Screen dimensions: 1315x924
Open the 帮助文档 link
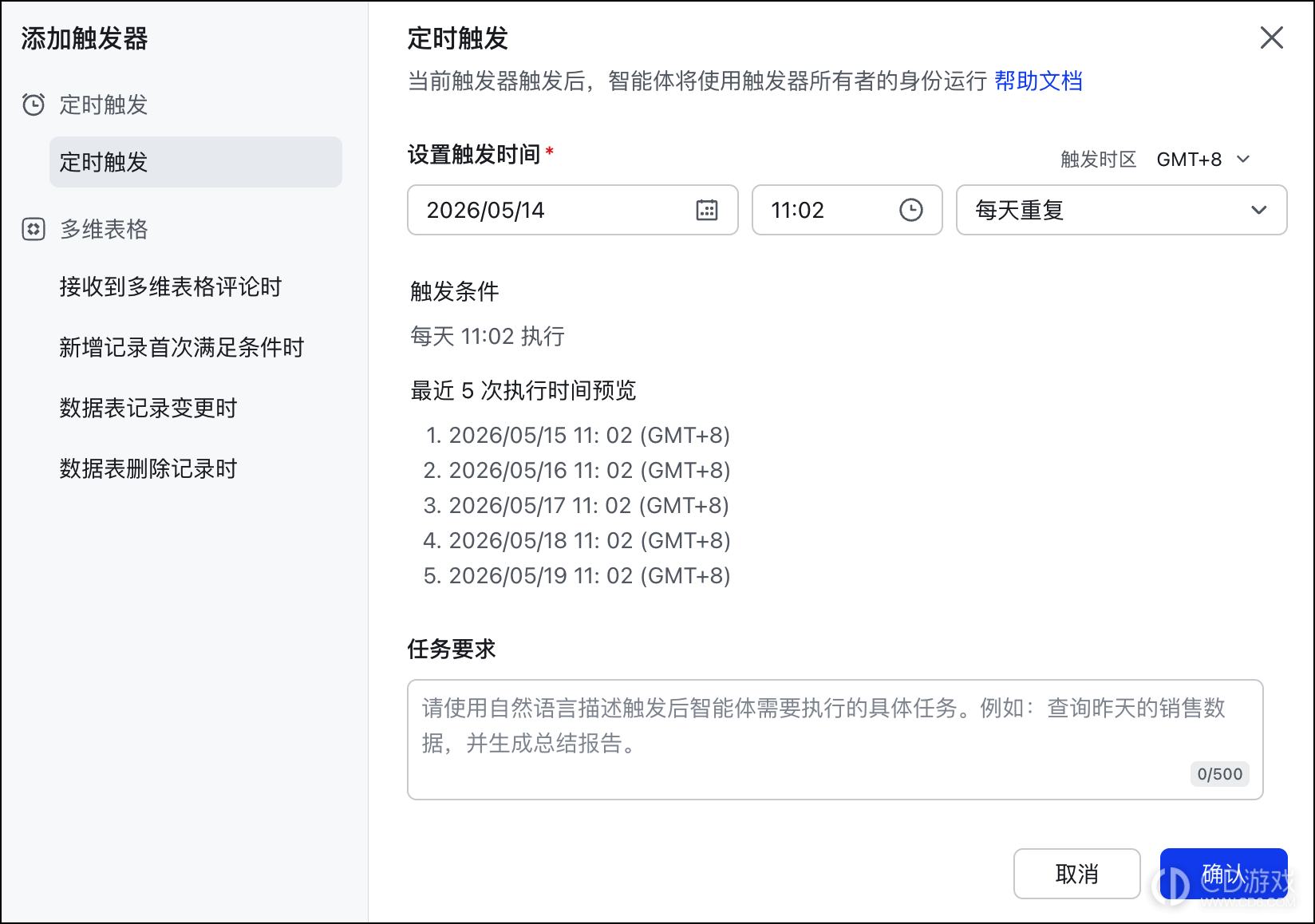point(1038,81)
